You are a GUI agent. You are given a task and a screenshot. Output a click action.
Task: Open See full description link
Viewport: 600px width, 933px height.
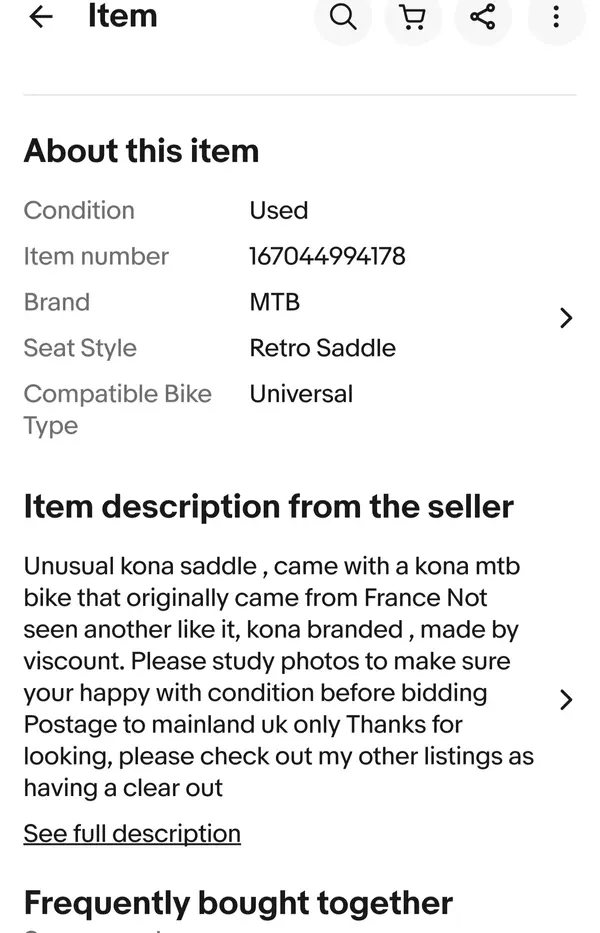point(132,833)
